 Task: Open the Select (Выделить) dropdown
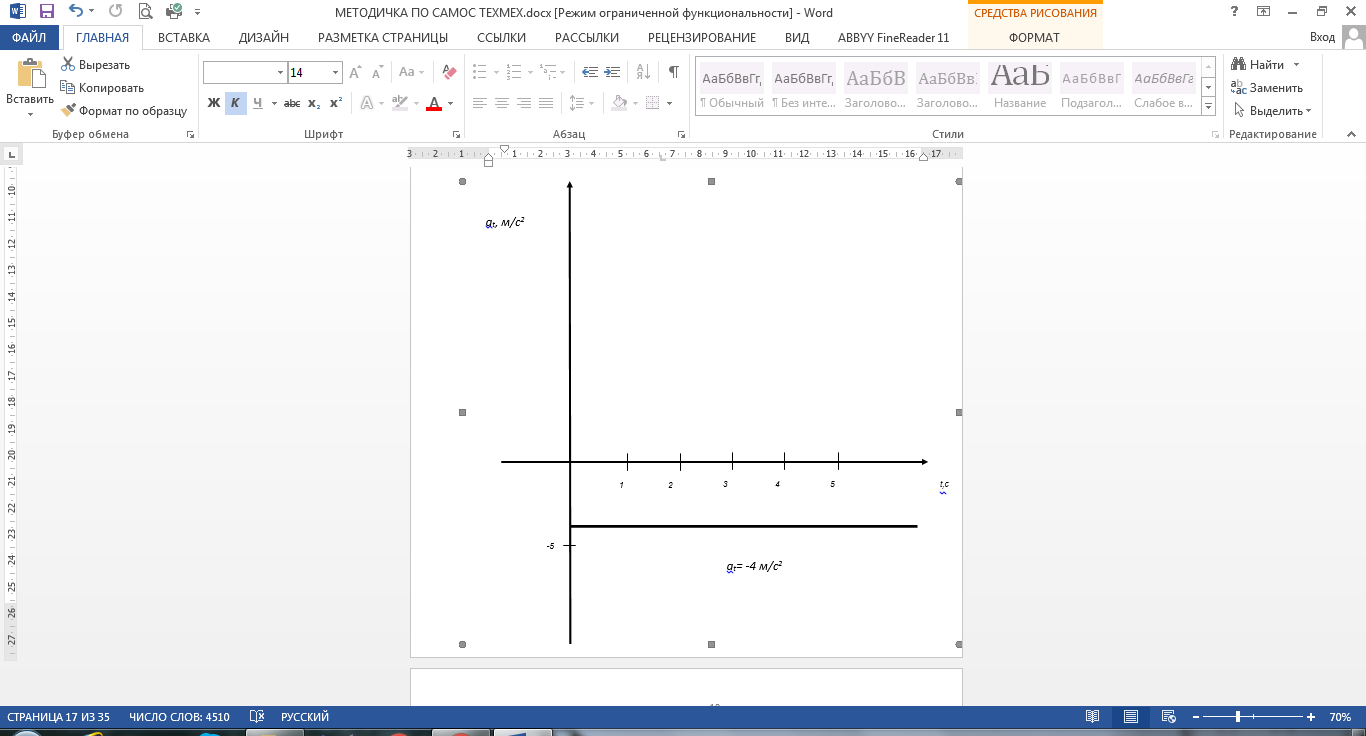point(1273,111)
